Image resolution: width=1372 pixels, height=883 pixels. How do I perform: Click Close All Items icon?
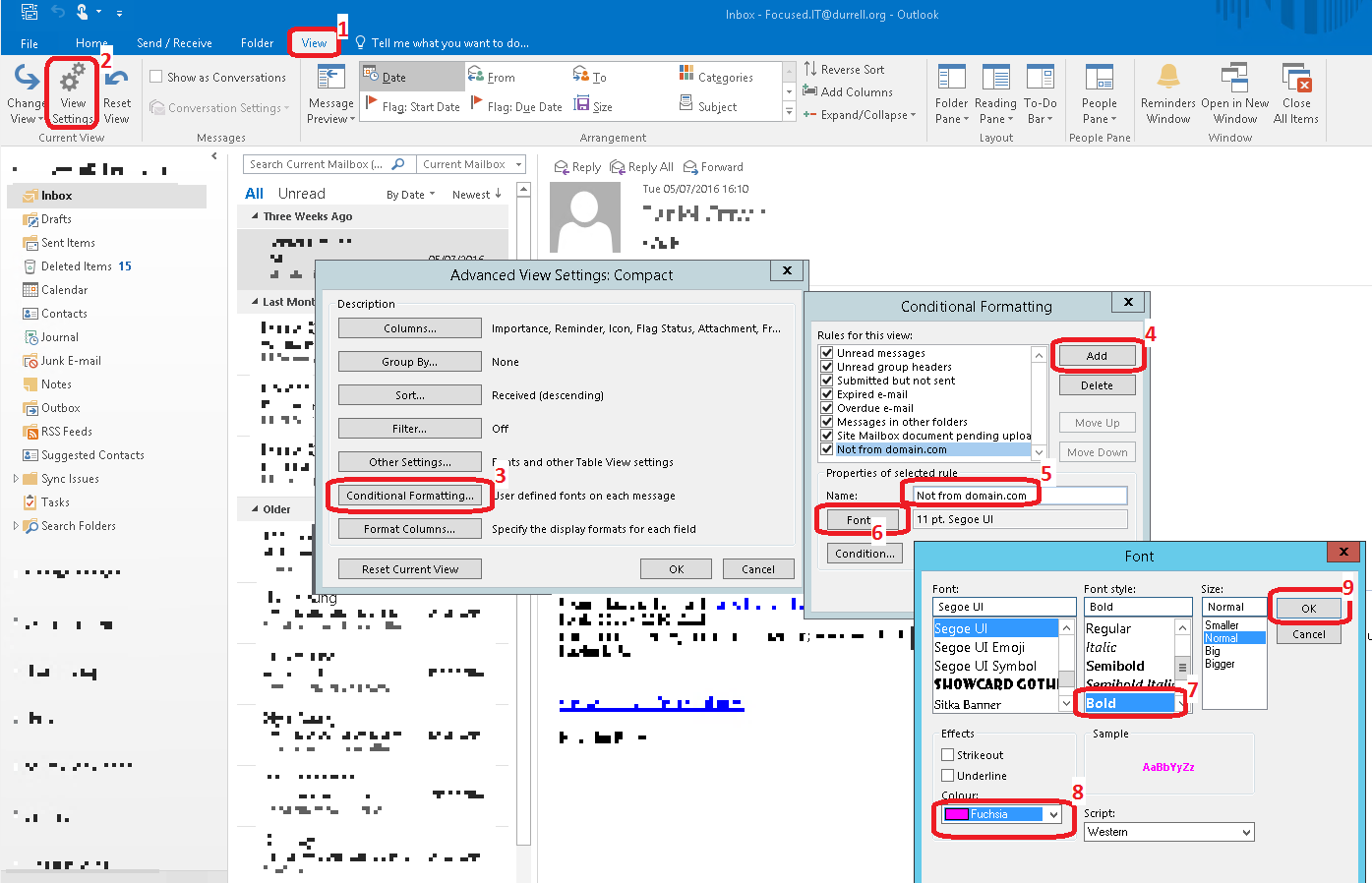[1296, 79]
